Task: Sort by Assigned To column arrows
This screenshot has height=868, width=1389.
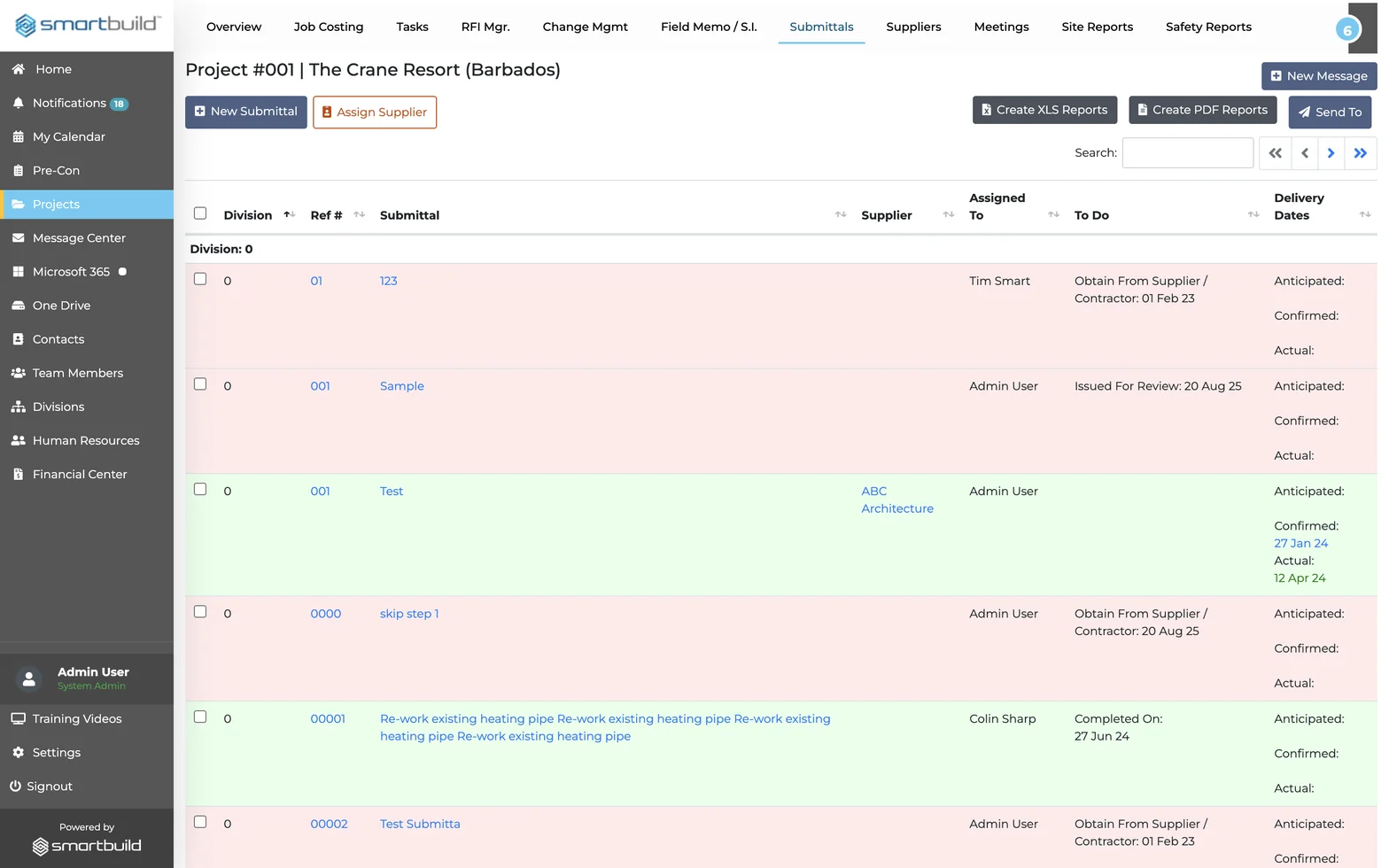Action: [x=1053, y=214]
